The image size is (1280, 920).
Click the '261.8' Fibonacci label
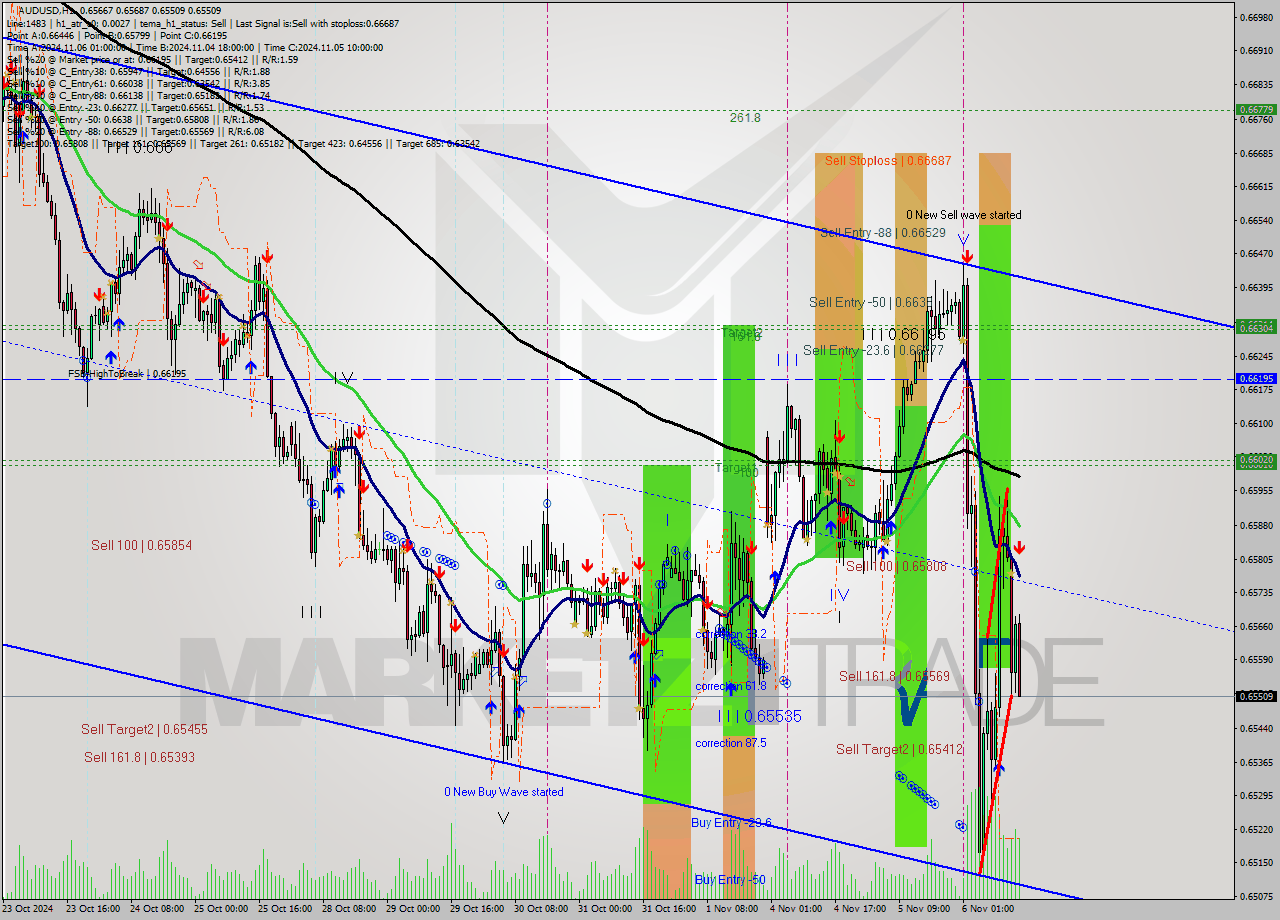click(745, 117)
